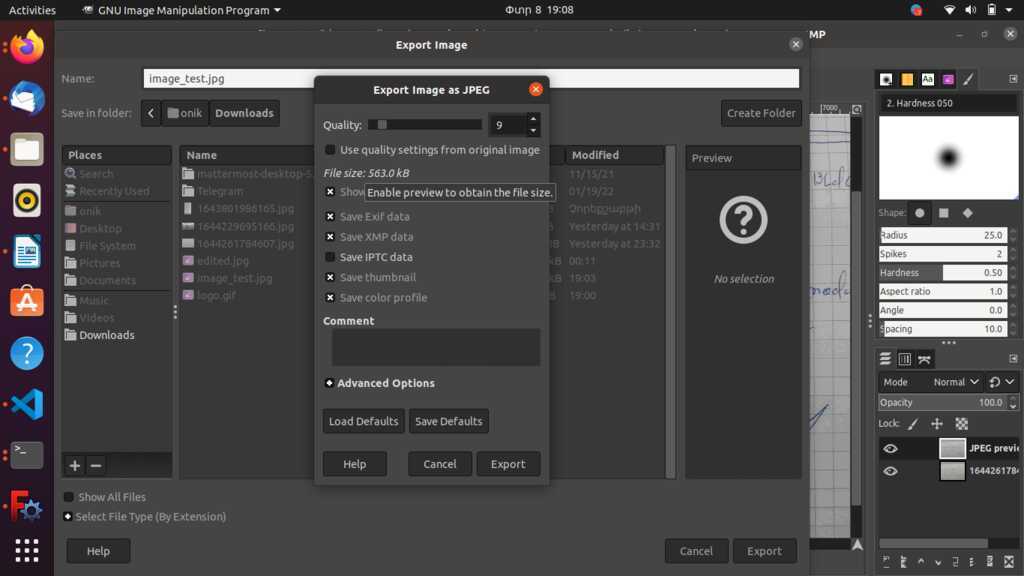Remove a bookmark with the minus button
1024x576 pixels.
pyautogui.click(x=95, y=466)
